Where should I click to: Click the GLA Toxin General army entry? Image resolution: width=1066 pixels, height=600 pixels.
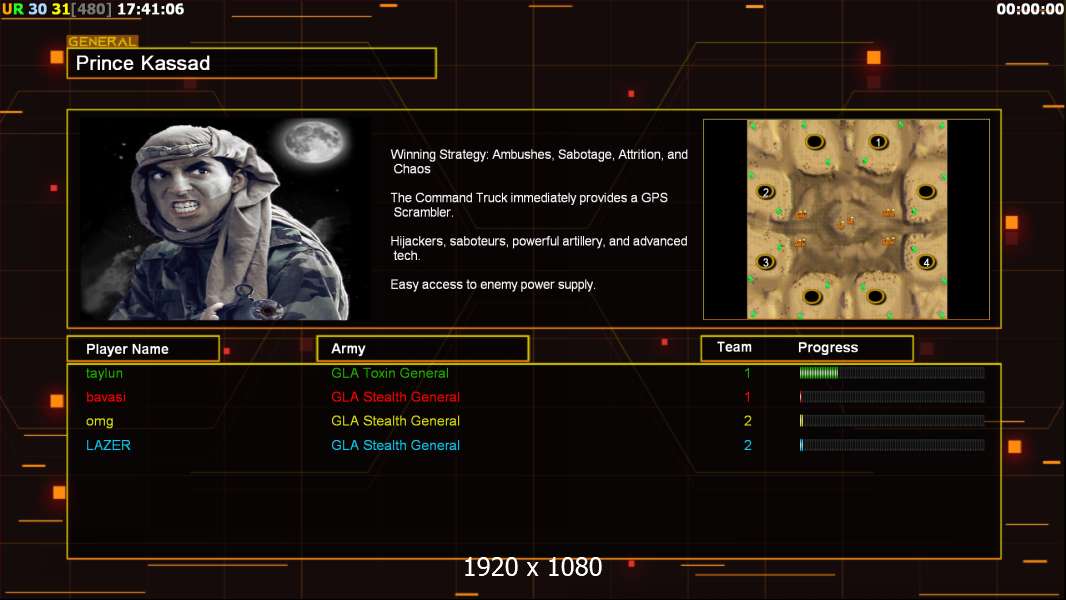click(x=390, y=373)
